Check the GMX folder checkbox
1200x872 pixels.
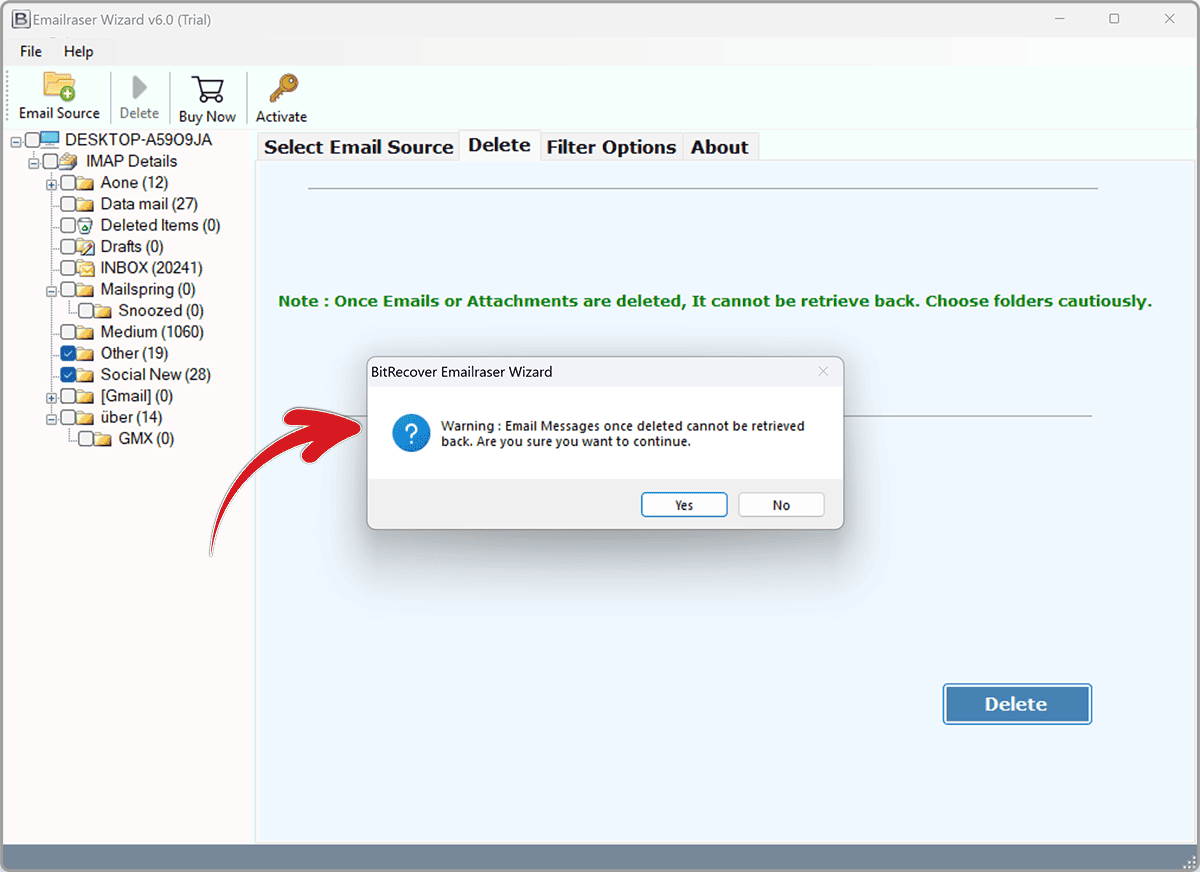[86, 439]
